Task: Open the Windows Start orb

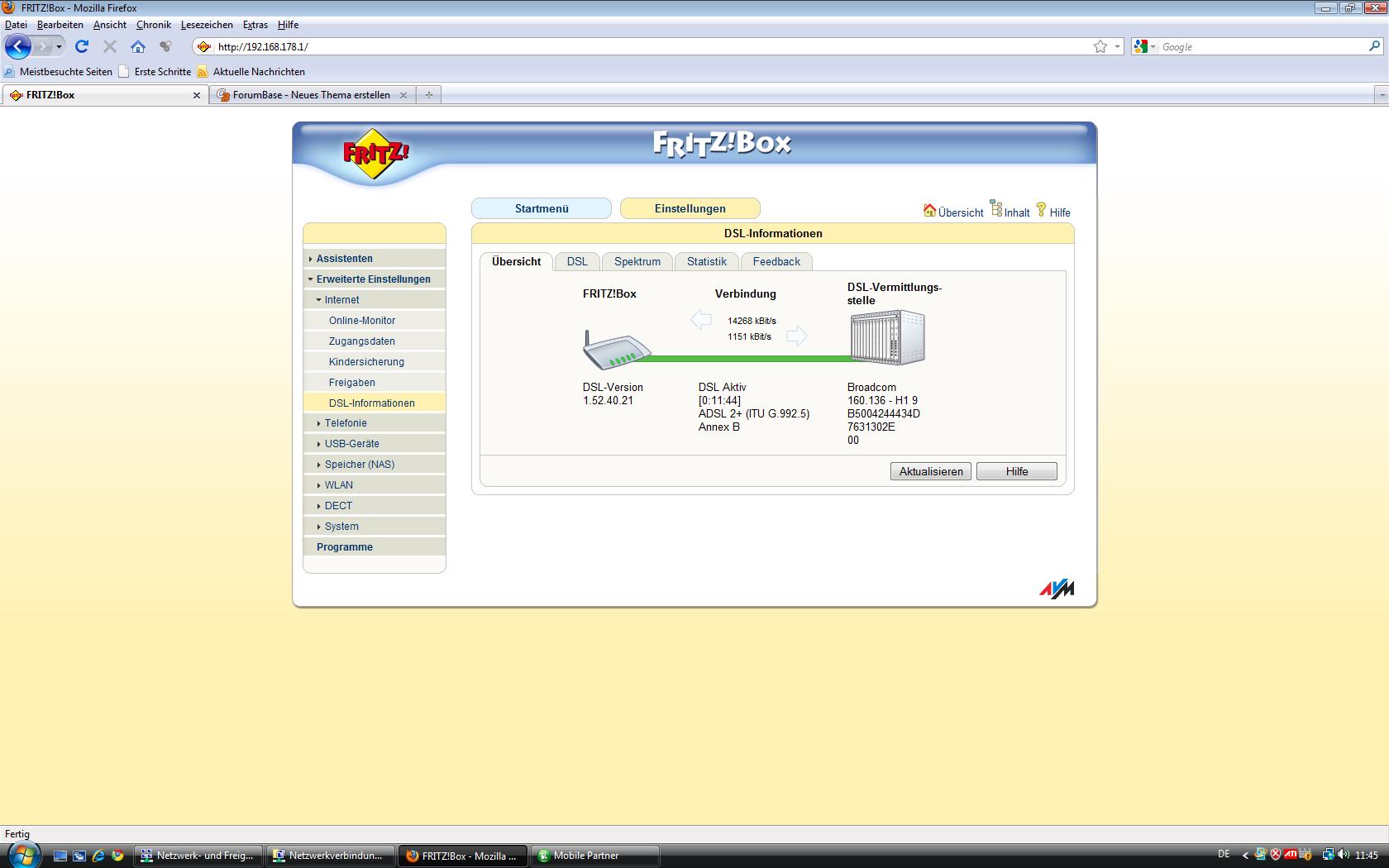Action: pos(22,855)
